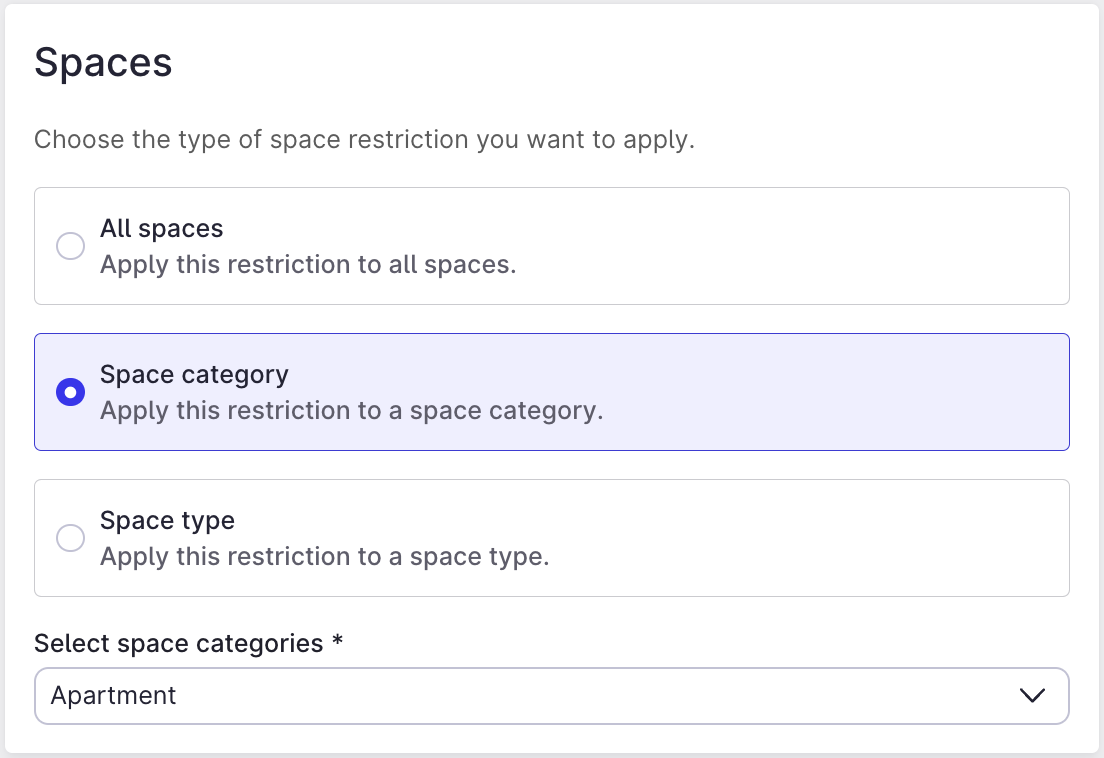Click the highlighted Space category card
This screenshot has width=1104, height=758.
tap(551, 392)
